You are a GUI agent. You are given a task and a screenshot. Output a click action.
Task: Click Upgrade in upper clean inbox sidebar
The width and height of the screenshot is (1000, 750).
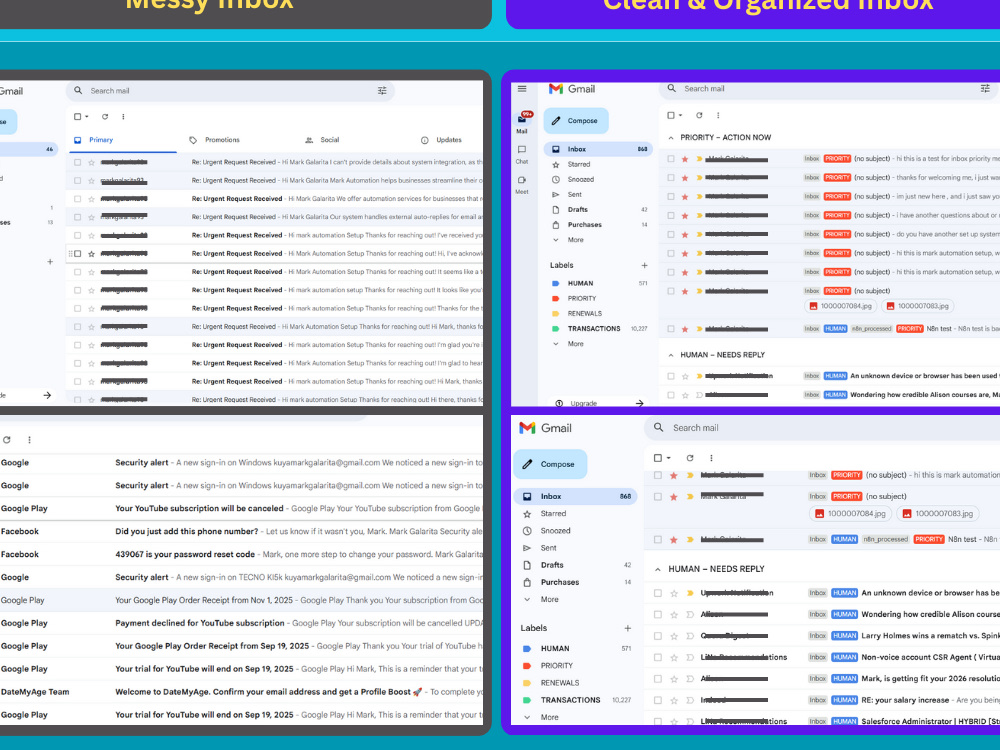point(584,403)
